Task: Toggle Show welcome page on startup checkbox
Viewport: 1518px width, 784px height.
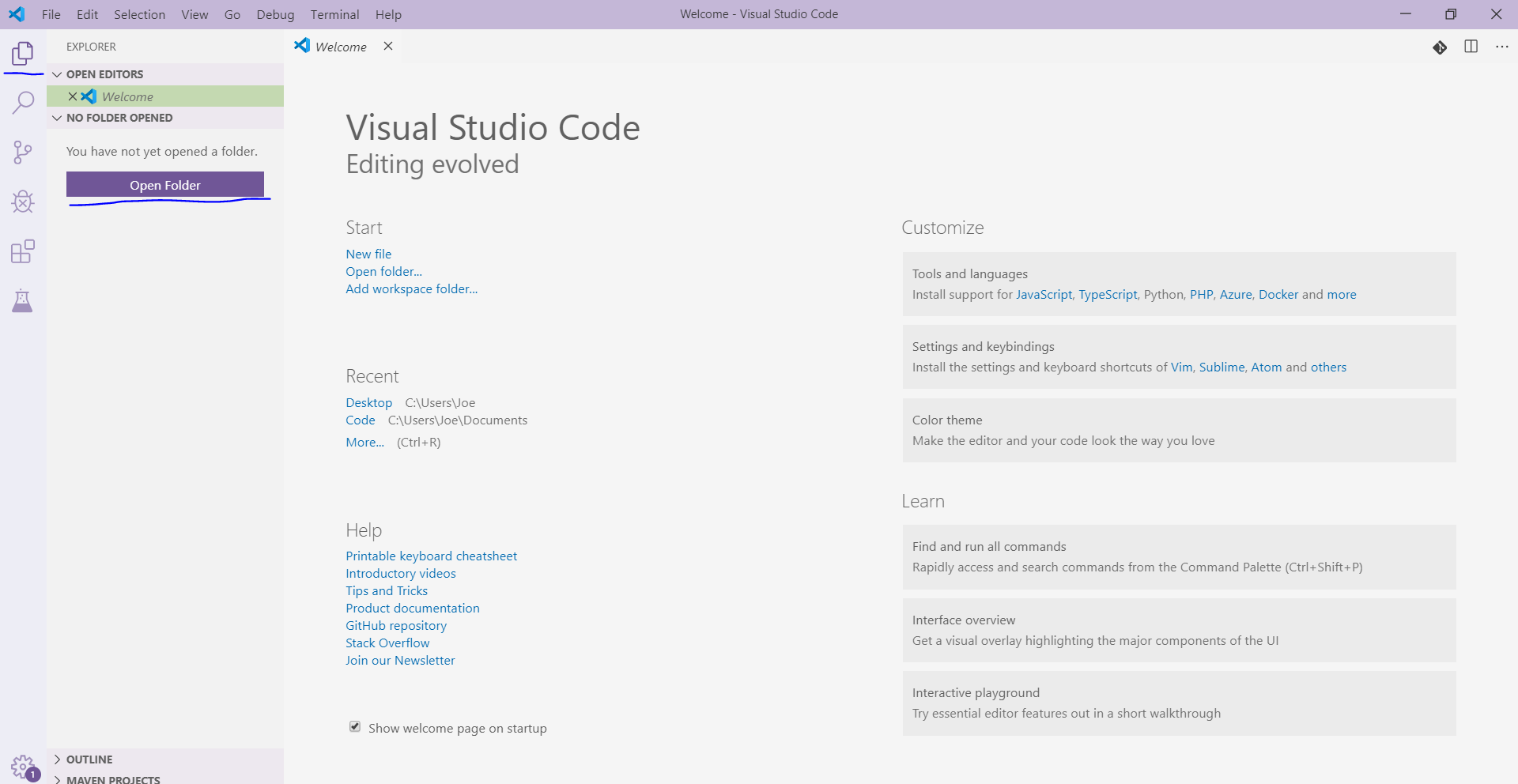Action: 355,727
